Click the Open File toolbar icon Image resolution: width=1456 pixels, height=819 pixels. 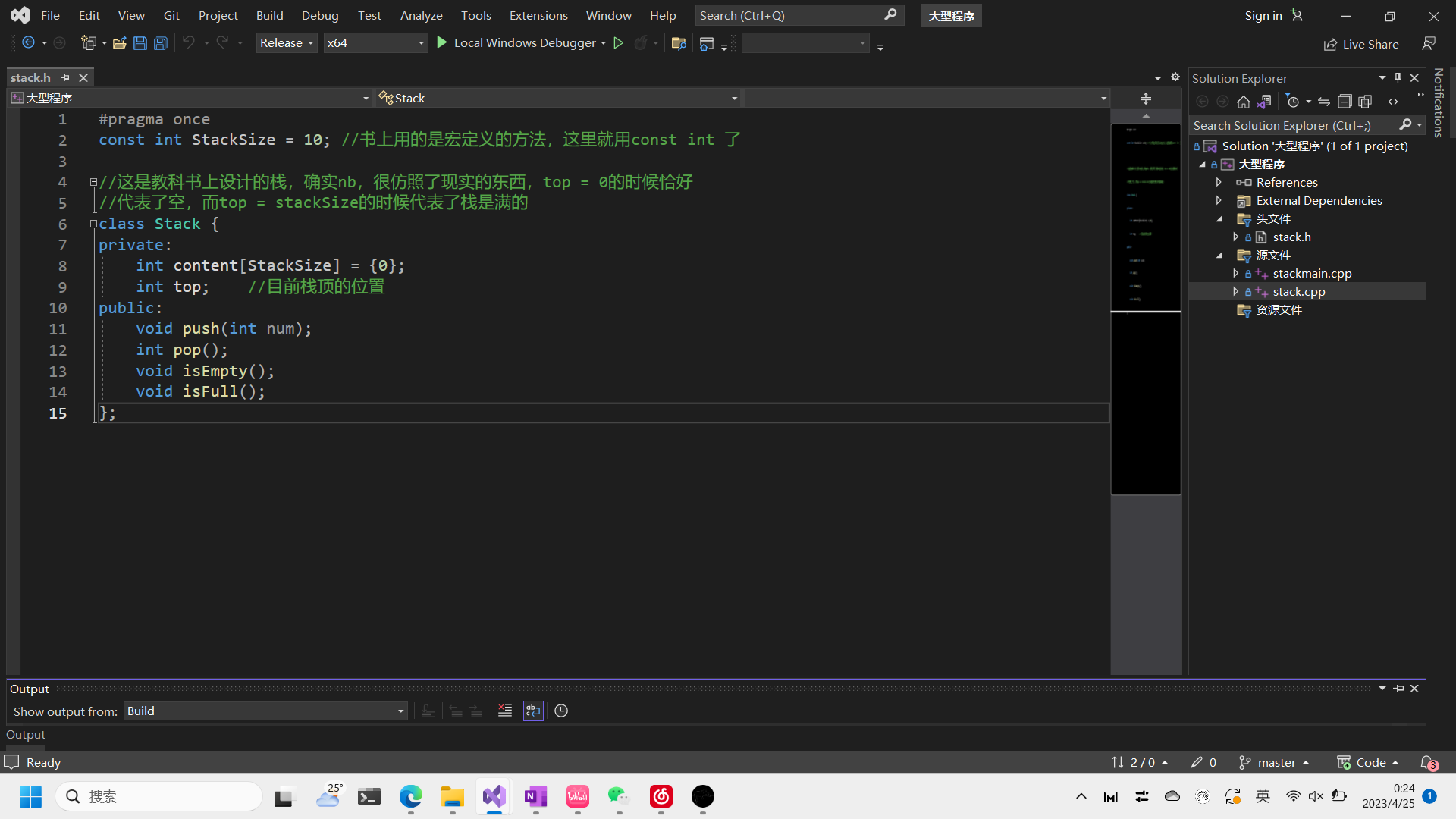[119, 43]
